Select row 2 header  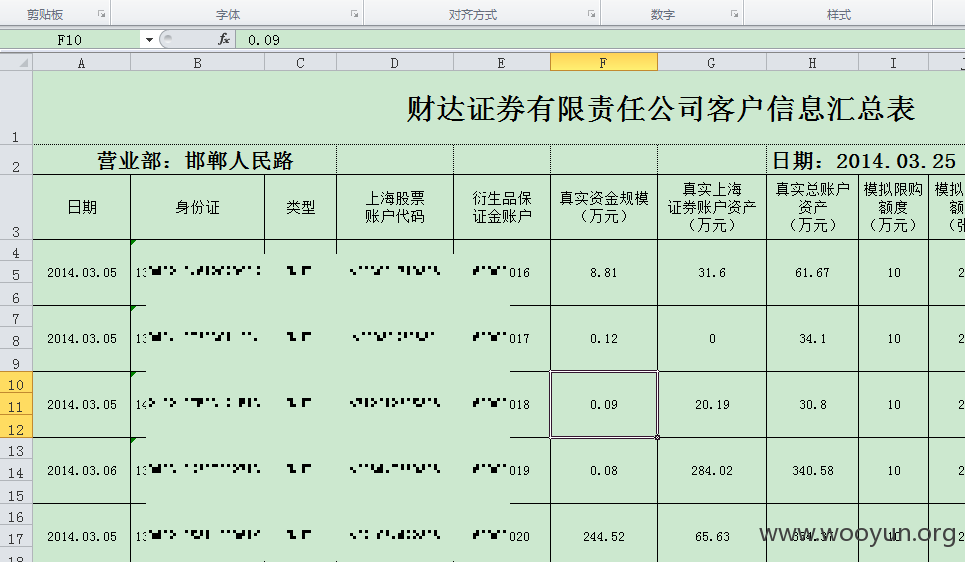(16, 160)
